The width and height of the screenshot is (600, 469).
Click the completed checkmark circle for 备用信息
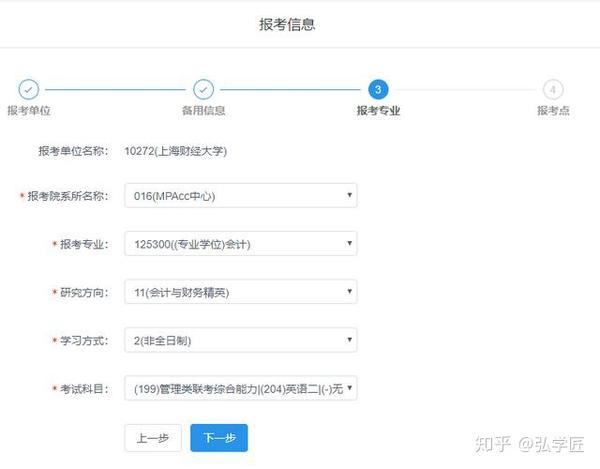204,90
